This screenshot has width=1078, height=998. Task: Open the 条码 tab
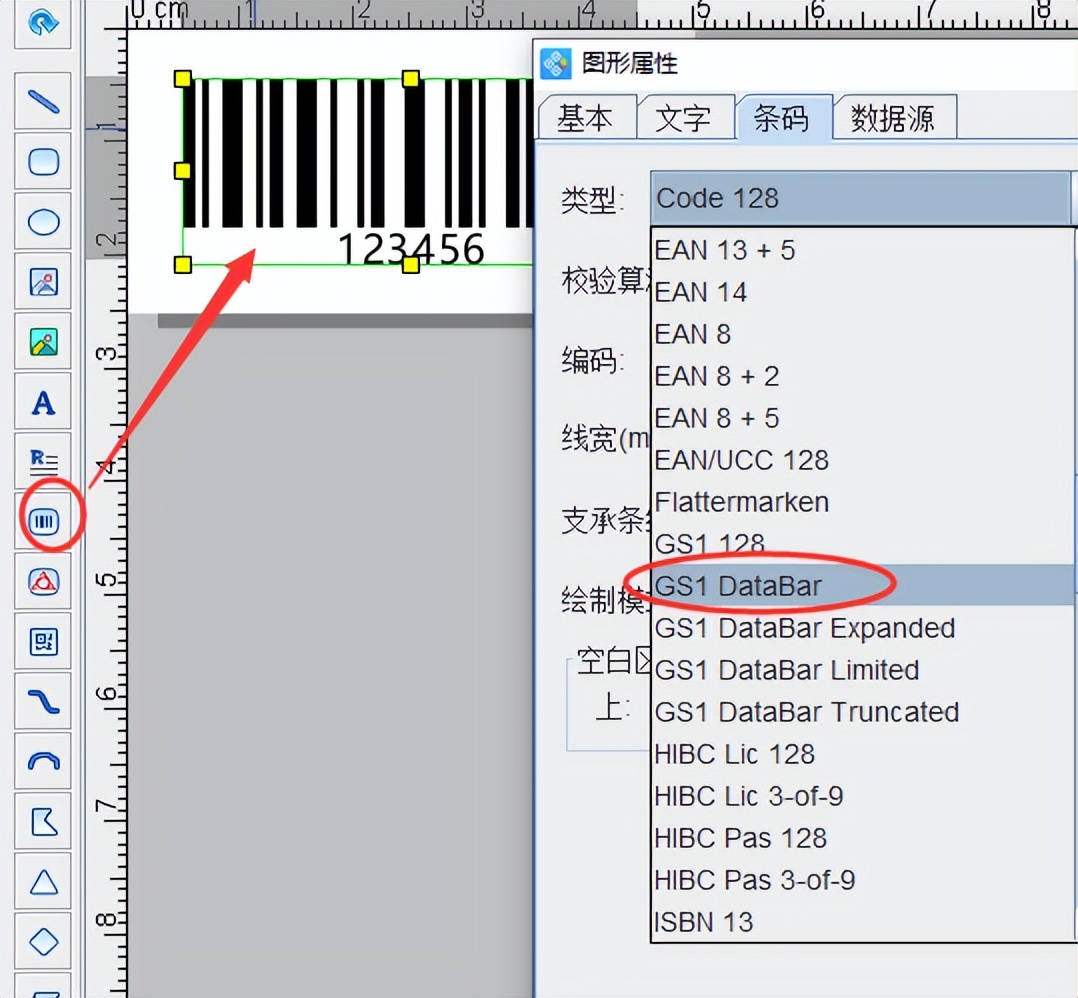coord(782,118)
